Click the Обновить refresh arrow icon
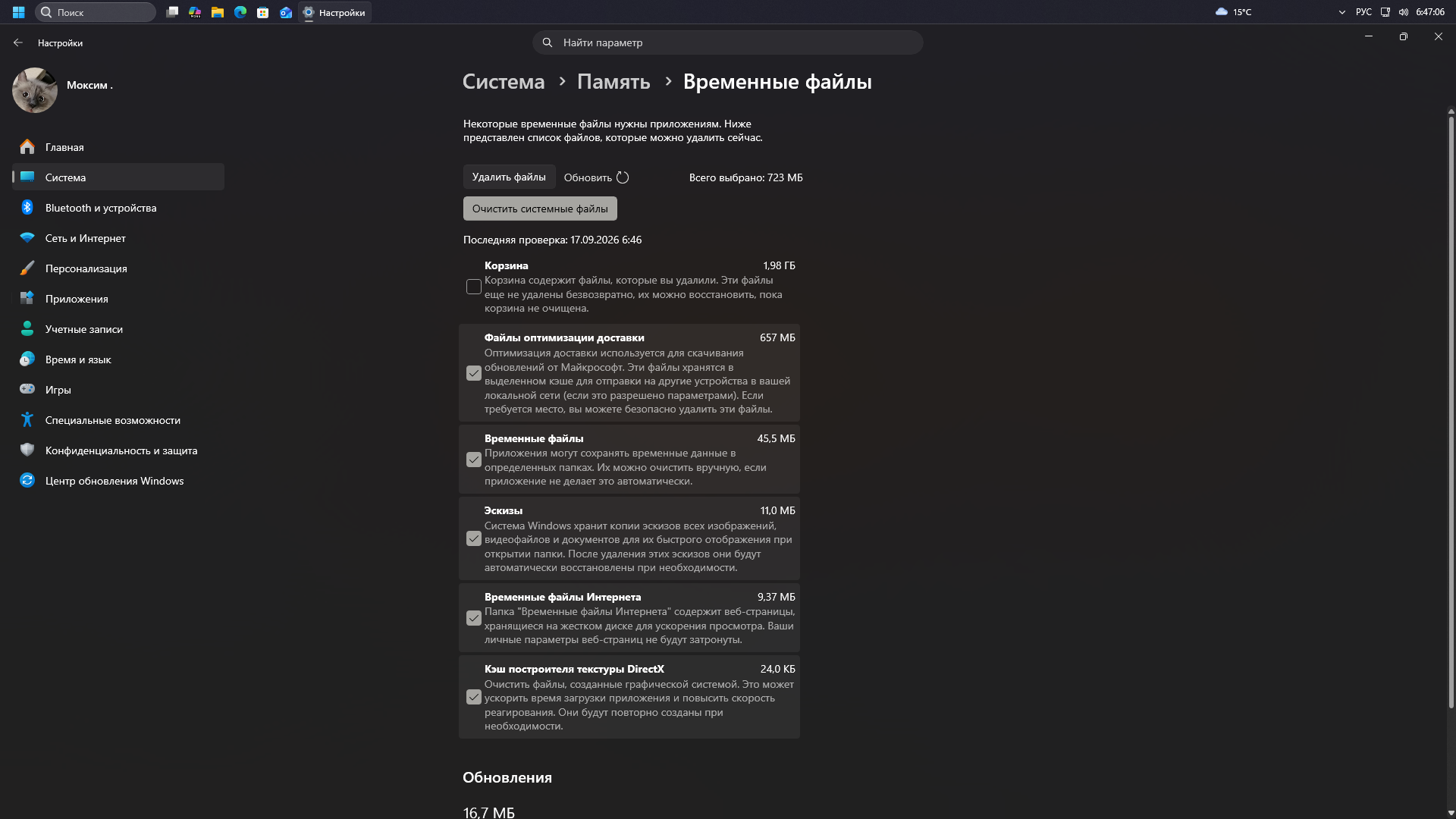This screenshot has height=819, width=1456. click(x=623, y=177)
